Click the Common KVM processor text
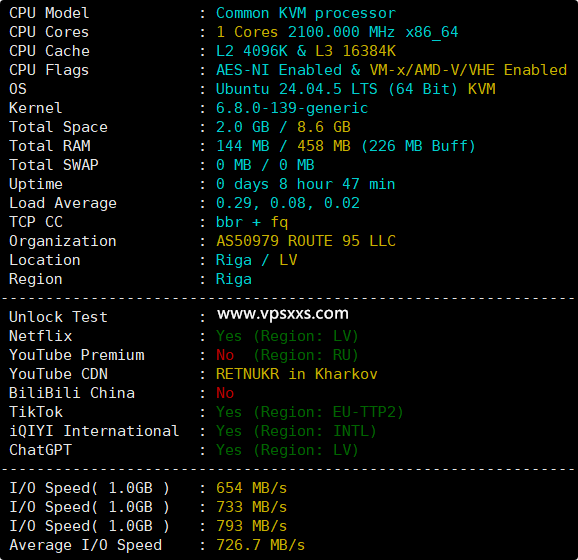Image resolution: width=578 pixels, height=560 pixels. tap(306, 13)
